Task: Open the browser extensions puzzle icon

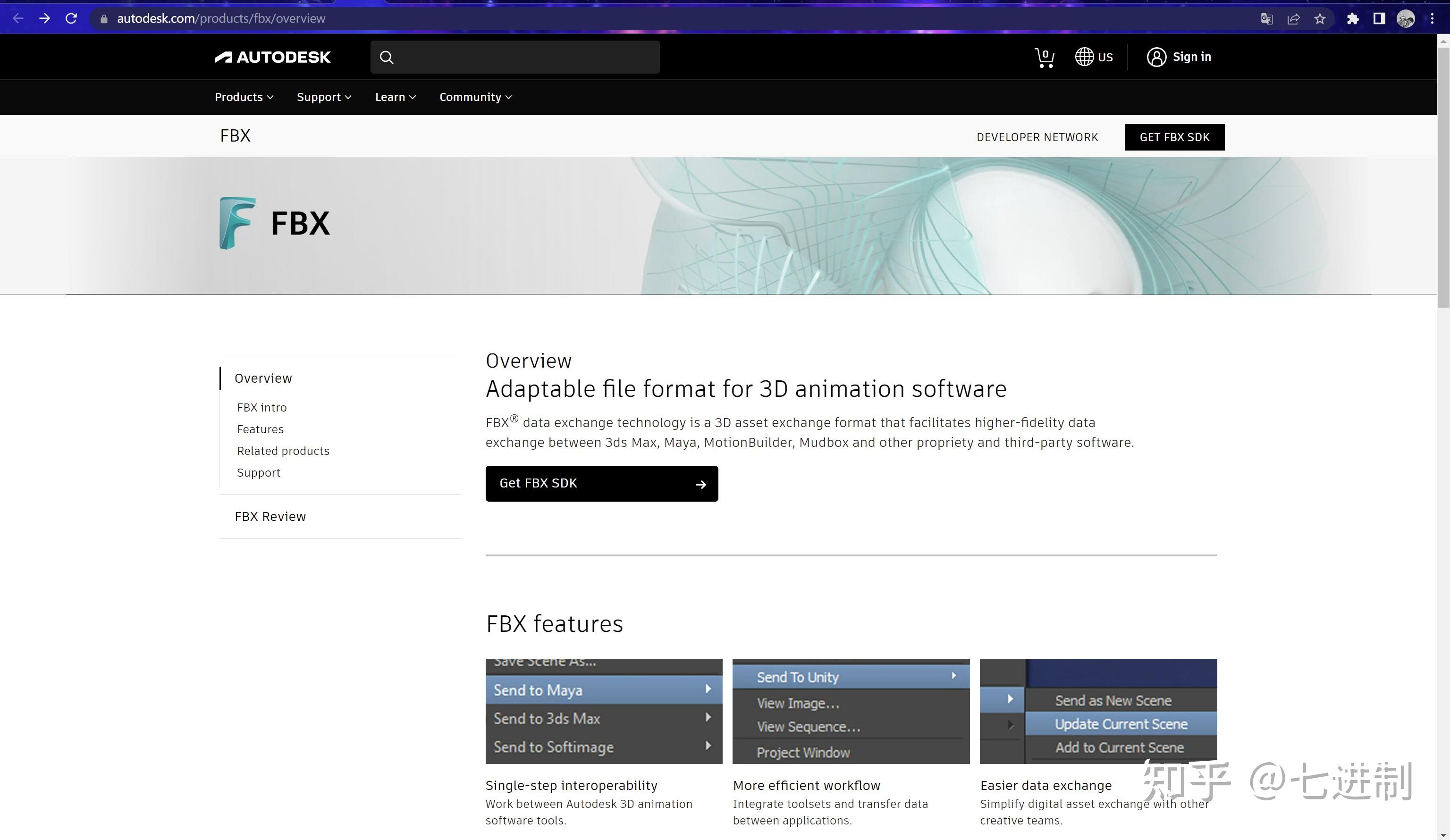Action: [x=1352, y=18]
